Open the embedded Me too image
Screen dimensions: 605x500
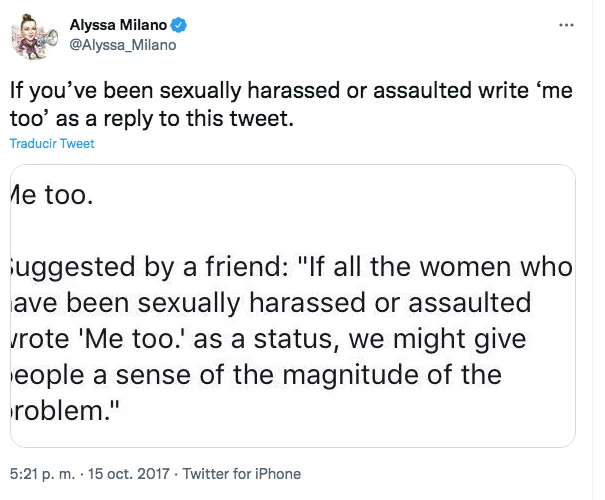pos(292,305)
